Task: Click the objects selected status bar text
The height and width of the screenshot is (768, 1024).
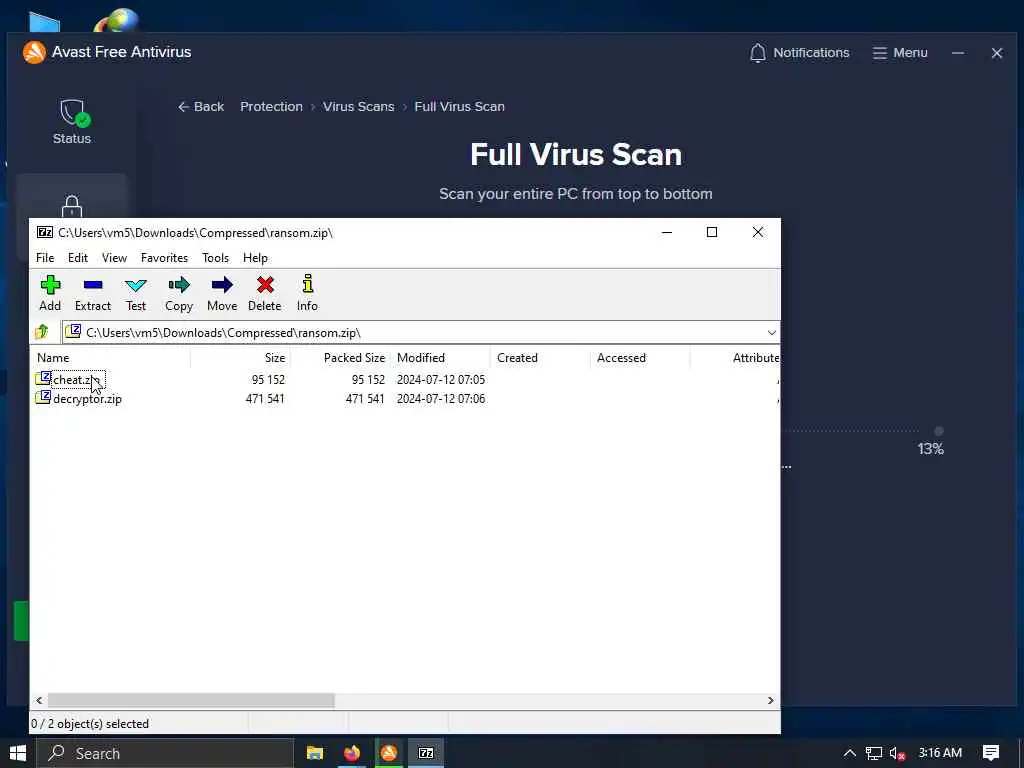Action: point(90,724)
